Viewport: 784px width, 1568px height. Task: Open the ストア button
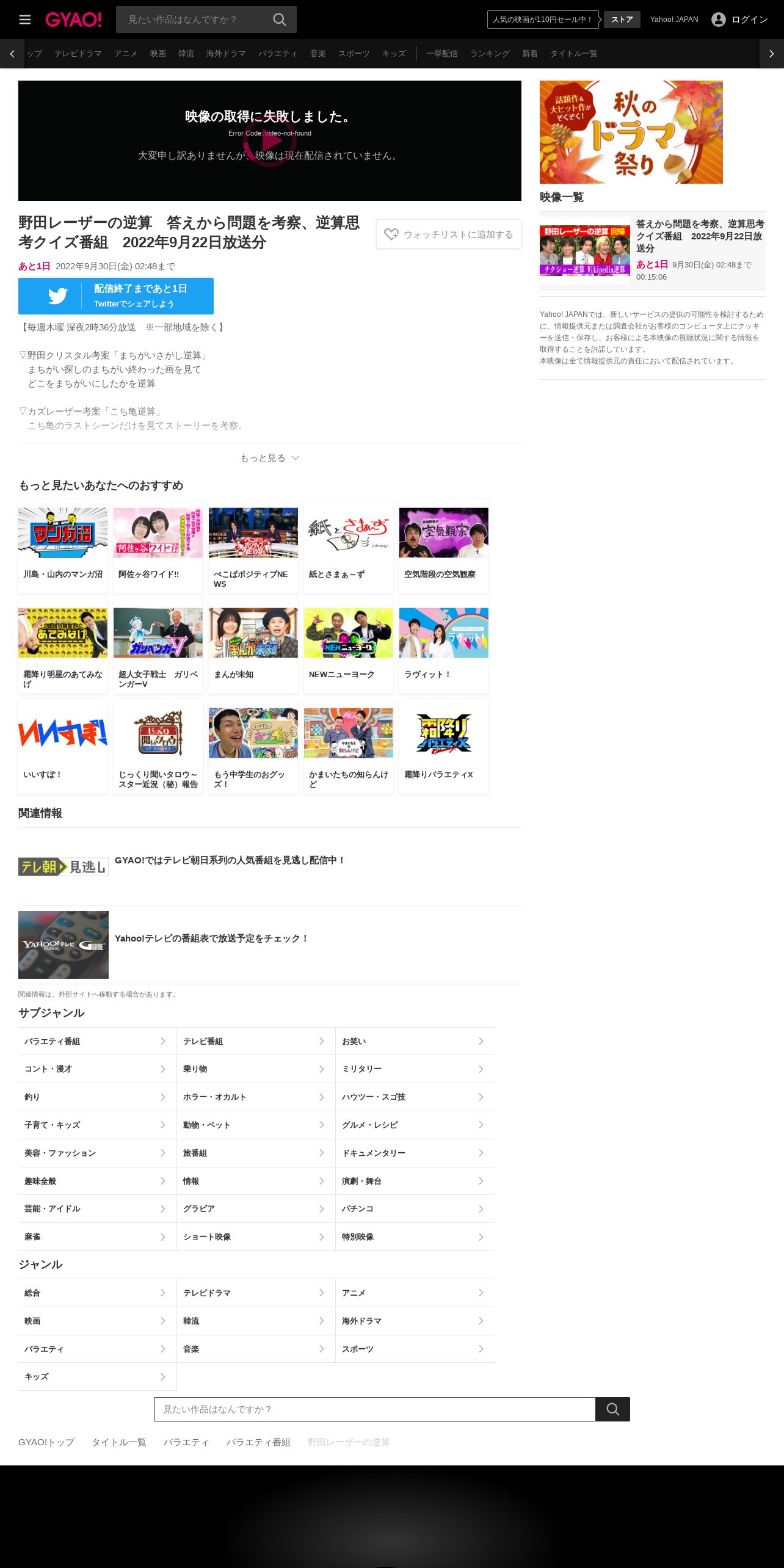(622, 20)
